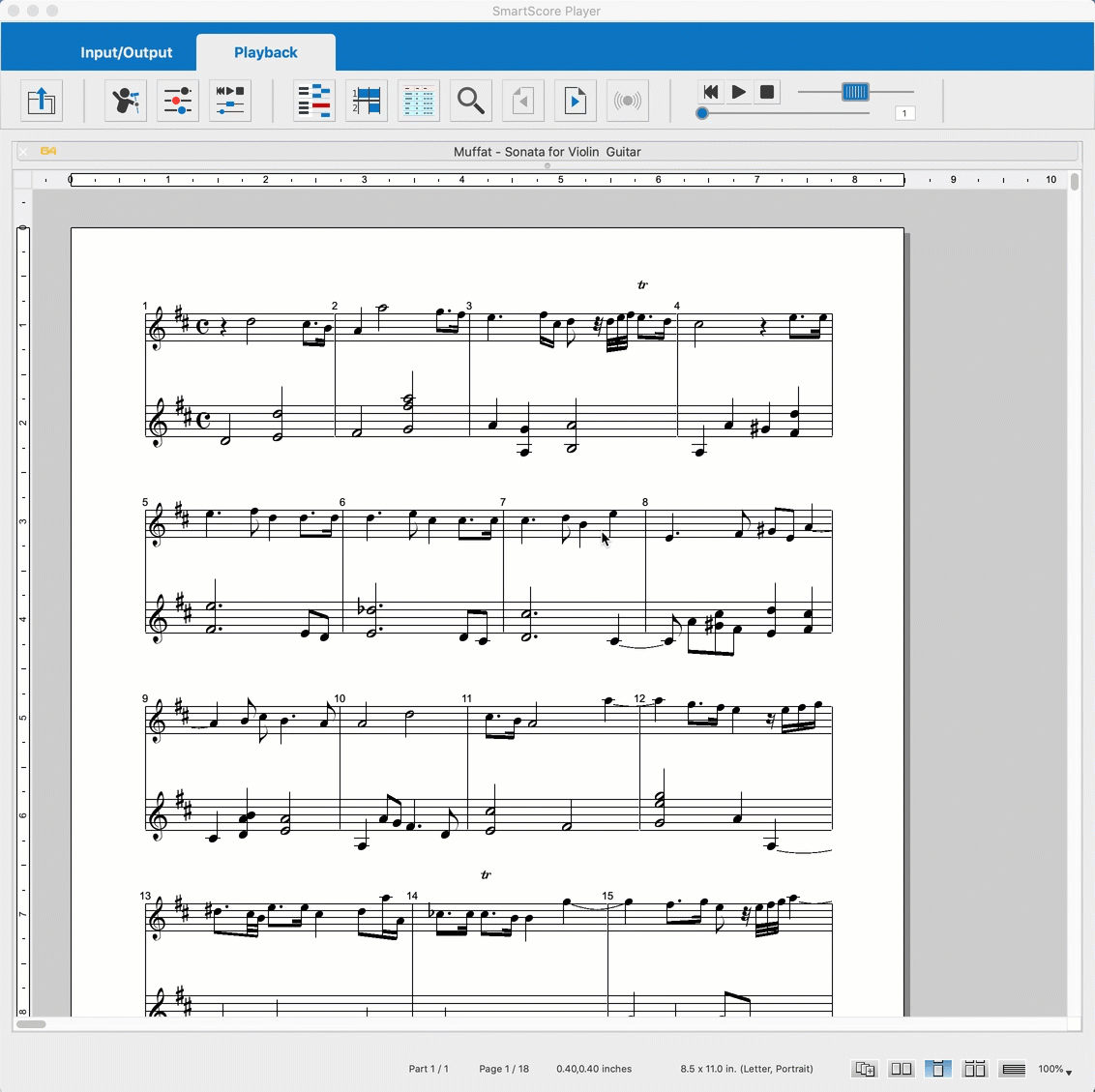The height and width of the screenshot is (1092, 1095).
Task: Click the document title 'Muffat - Sonata for Violin Guitar'
Action: [547, 152]
